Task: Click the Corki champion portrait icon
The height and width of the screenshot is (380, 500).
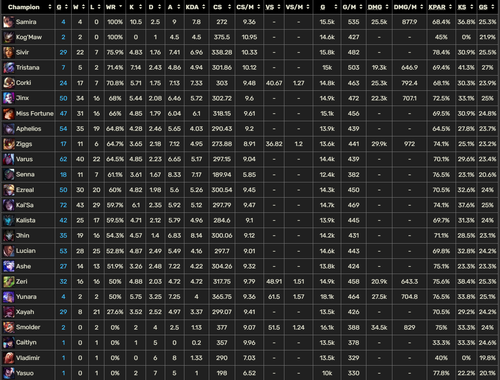Action: coord(8,83)
